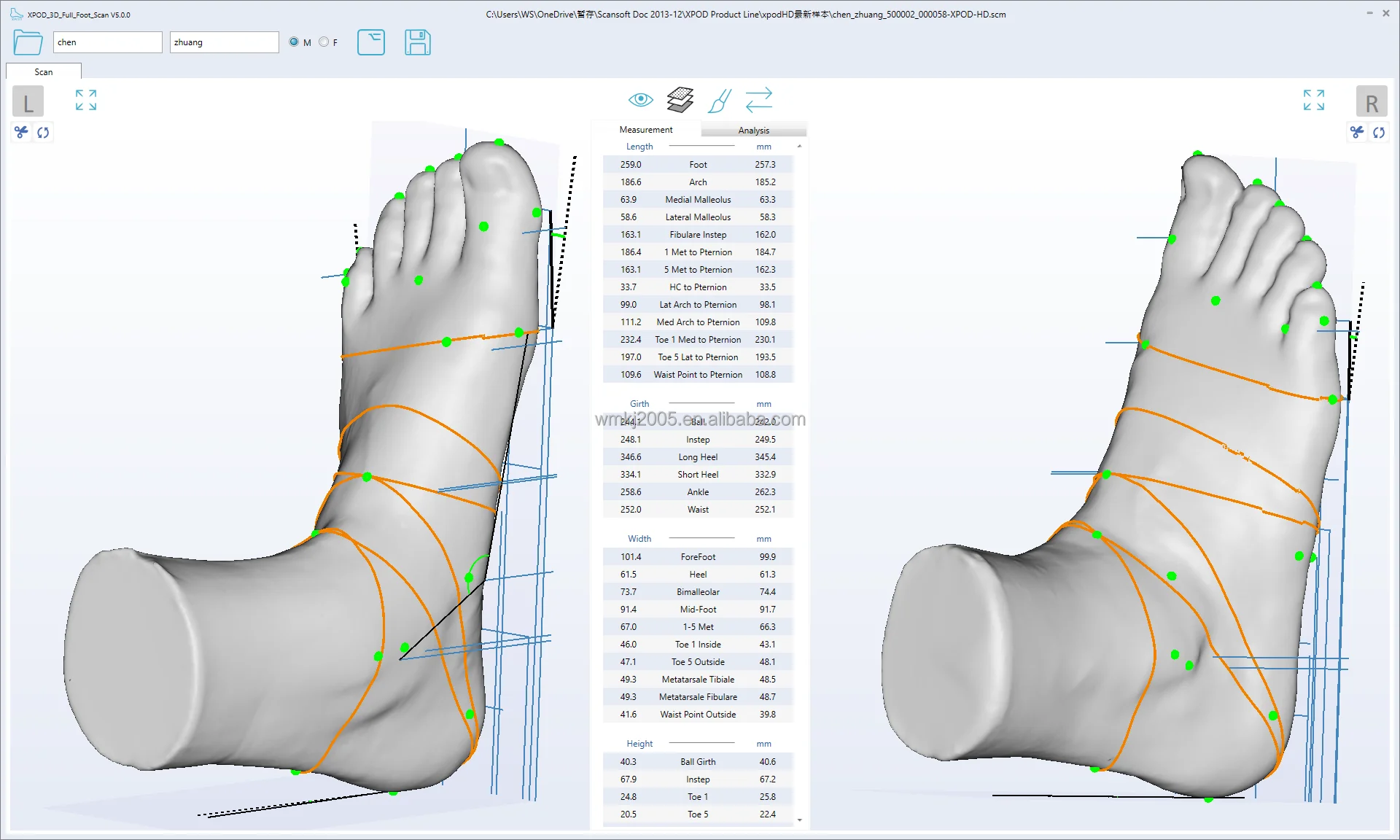Select the Toe 5 Outside row
This screenshot has width=1400, height=840.
698,662
